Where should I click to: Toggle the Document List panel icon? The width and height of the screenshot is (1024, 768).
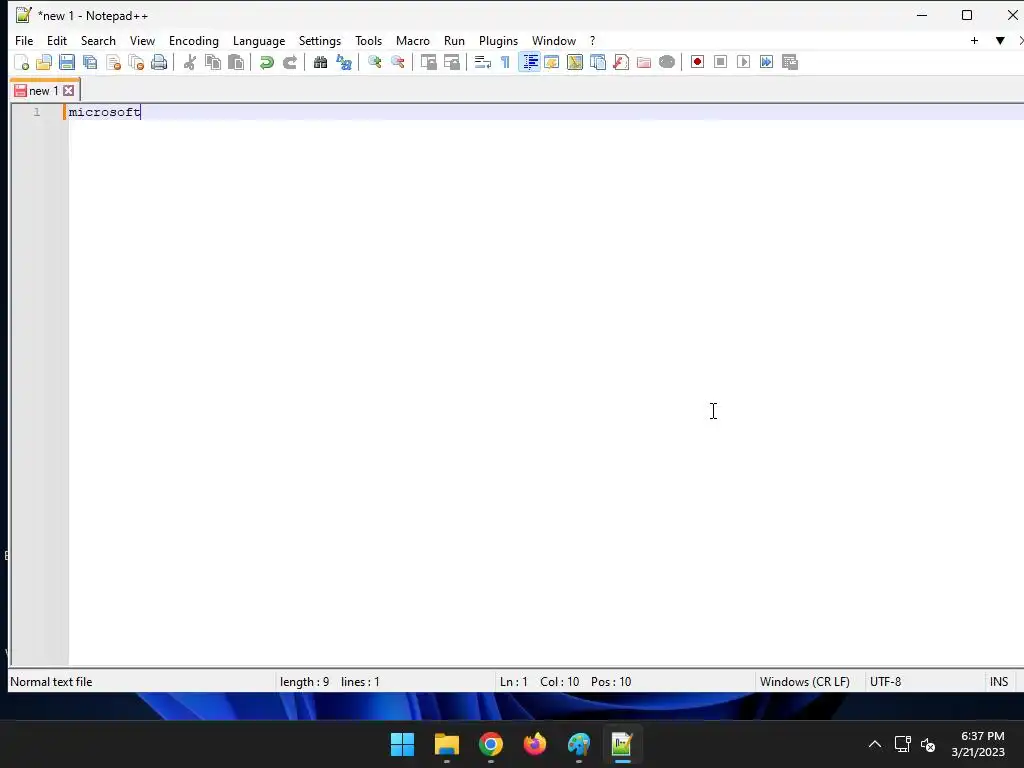(598, 62)
